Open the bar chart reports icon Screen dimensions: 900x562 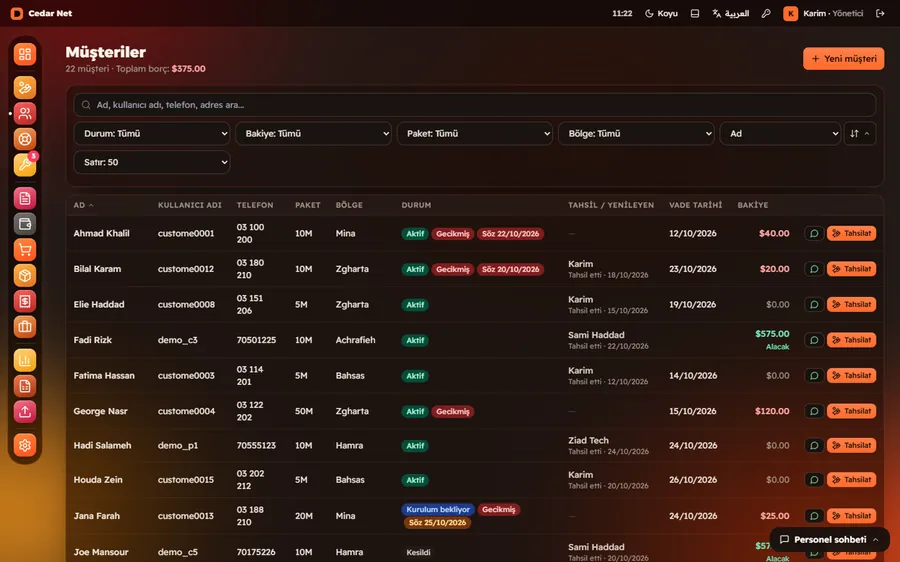[x=25, y=361]
